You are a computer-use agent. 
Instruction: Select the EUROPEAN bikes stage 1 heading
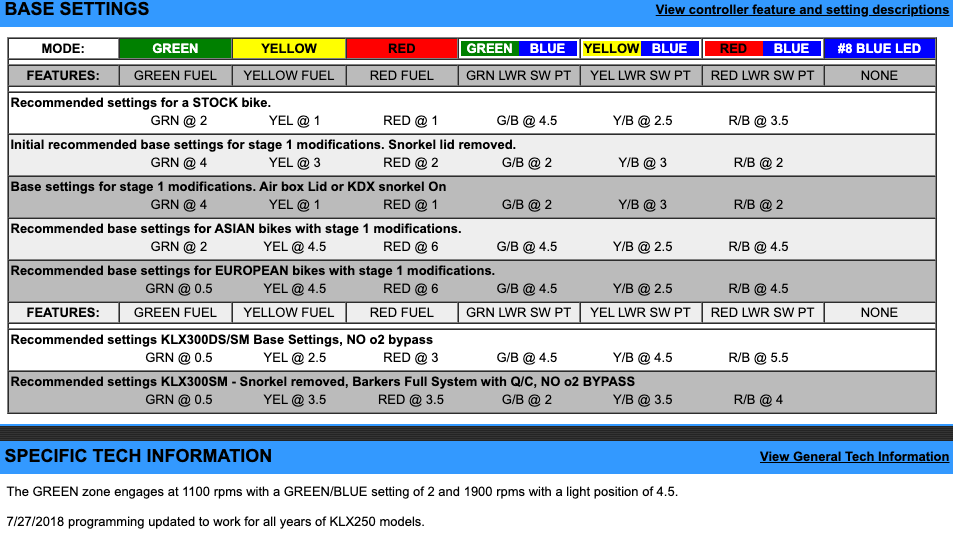click(252, 270)
